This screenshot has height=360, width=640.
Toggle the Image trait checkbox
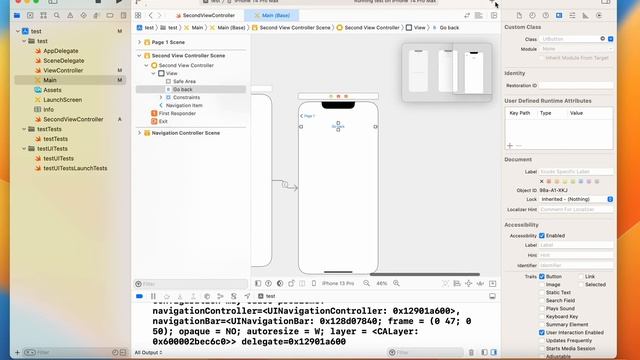[x=542, y=284]
